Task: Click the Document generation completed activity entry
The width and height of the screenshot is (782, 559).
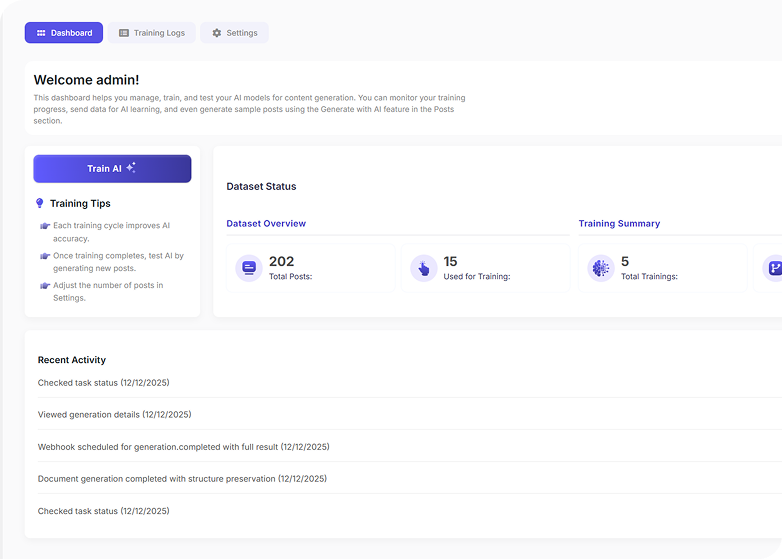Action: click(182, 479)
